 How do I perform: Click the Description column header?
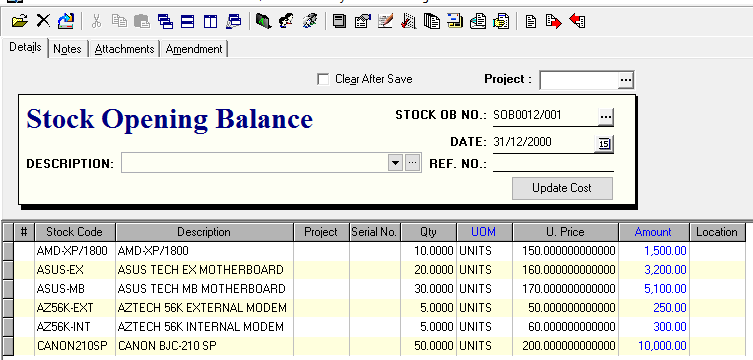[204, 232]
